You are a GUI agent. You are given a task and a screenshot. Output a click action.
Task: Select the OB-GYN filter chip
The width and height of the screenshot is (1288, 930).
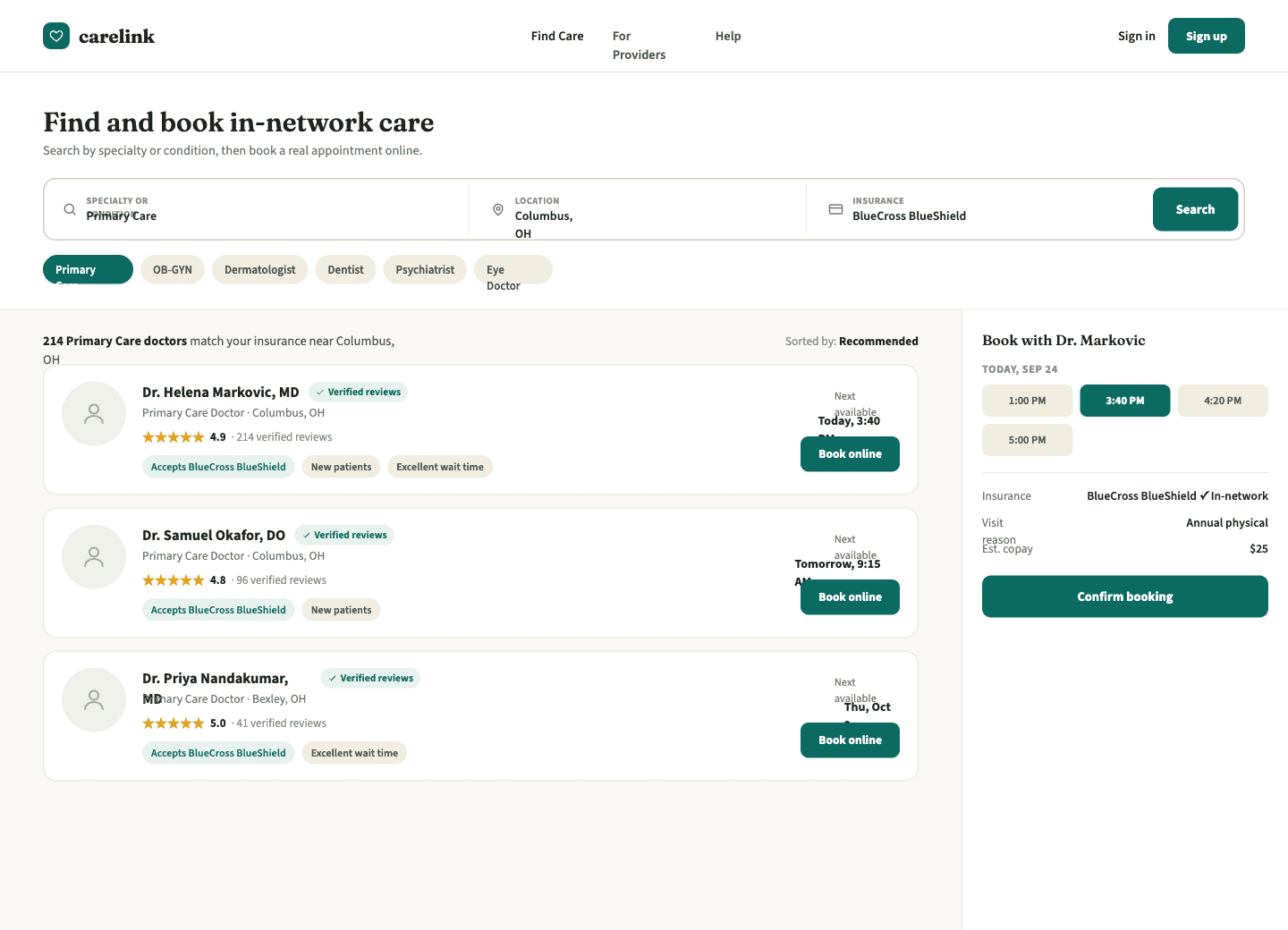(173, 269)
